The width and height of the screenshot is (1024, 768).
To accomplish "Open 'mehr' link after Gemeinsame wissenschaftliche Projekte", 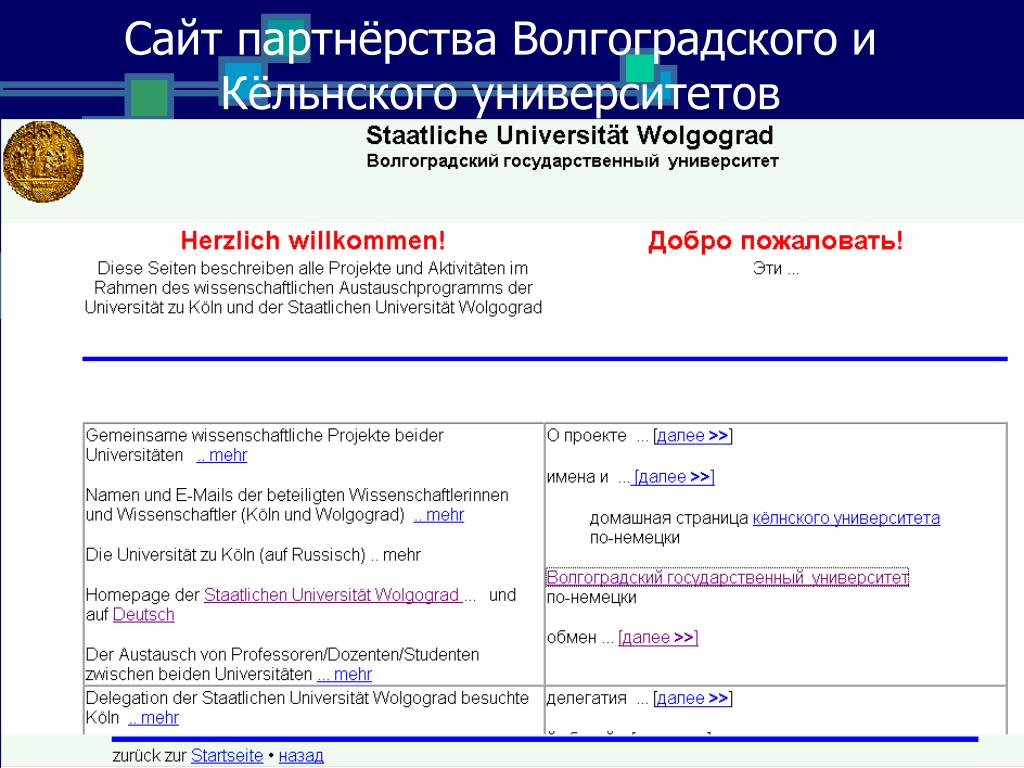I will pos(222,455).
